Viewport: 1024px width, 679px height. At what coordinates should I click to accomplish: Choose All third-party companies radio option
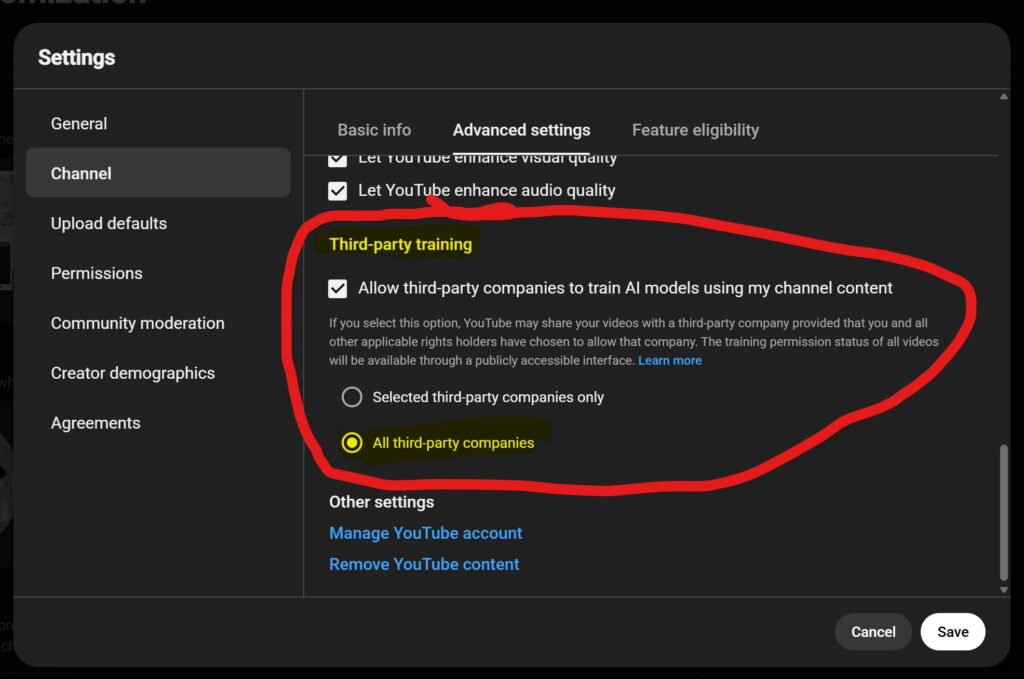[352, 443]
